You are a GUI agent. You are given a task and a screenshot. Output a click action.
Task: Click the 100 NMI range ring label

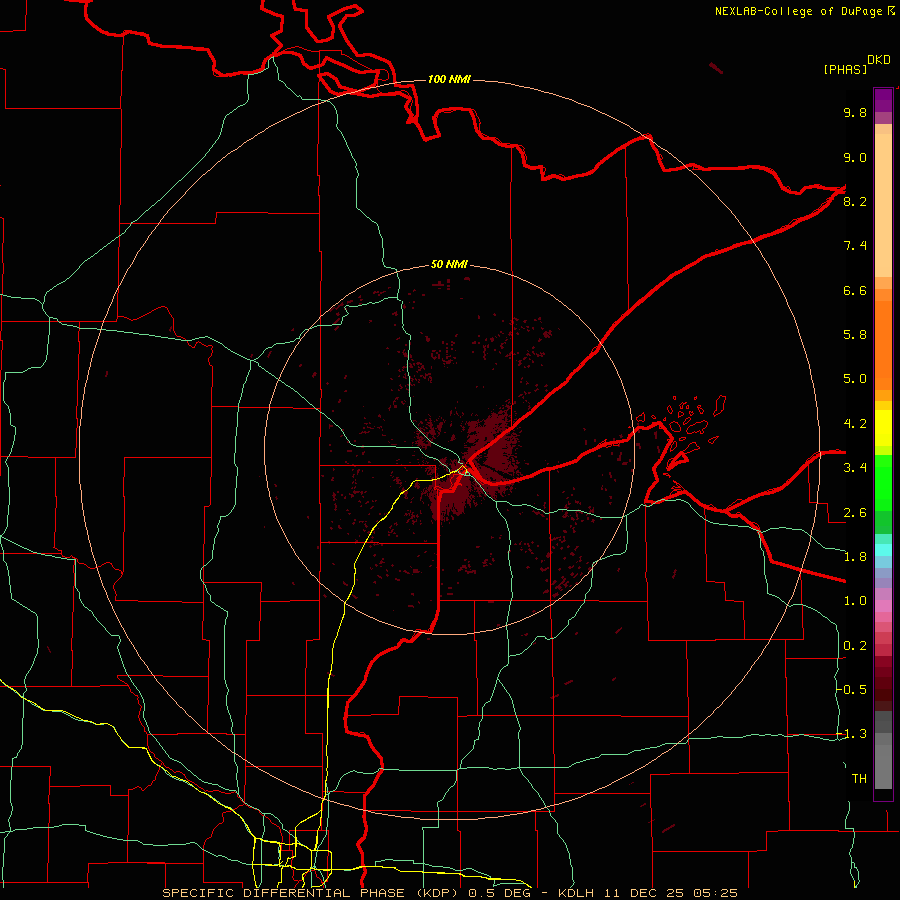coord(449,79)
